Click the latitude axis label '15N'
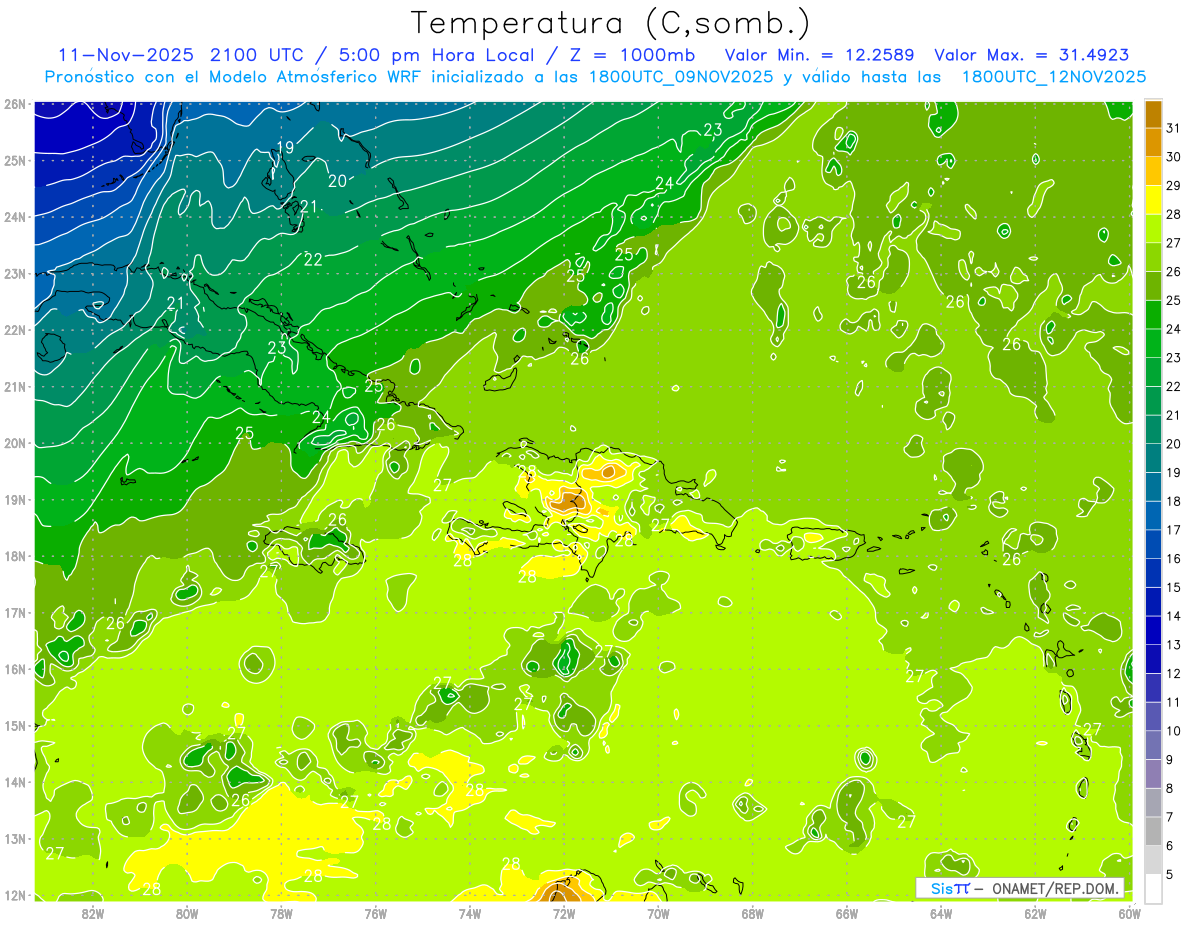The height and width of the screenshot is (927, 1200). 14,725
